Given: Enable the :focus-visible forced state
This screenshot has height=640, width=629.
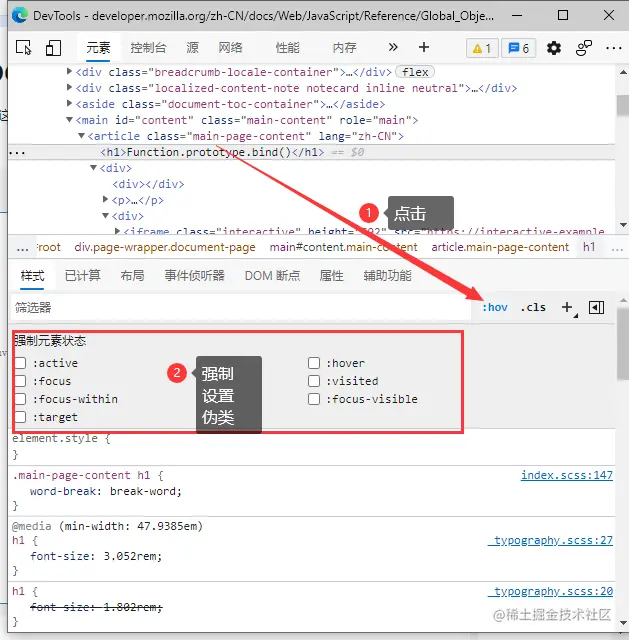Looking at the screenshot, I should pos(314,399).
